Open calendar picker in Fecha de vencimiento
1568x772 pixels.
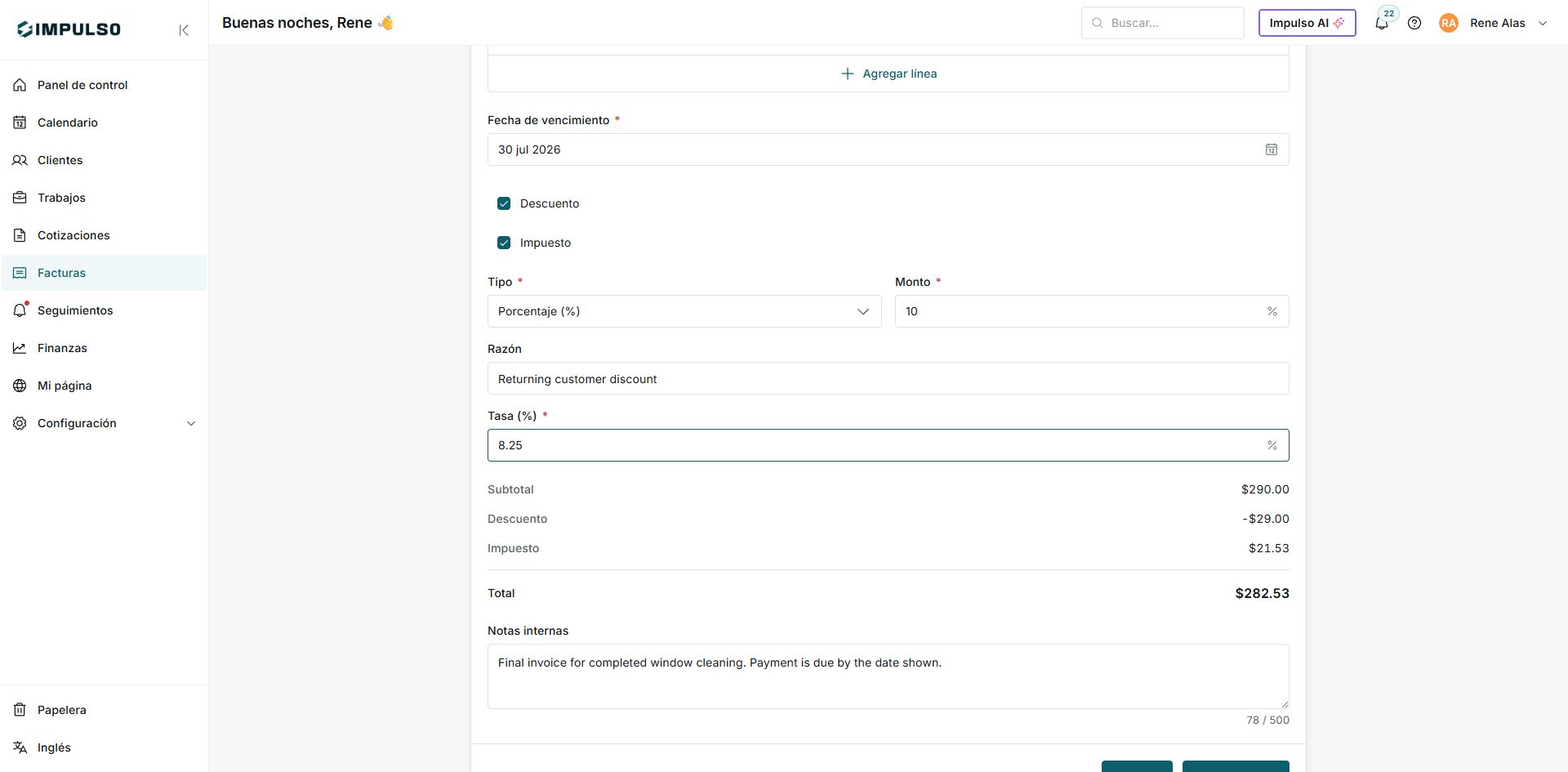pyautogui.click(x=1272, y=149)
